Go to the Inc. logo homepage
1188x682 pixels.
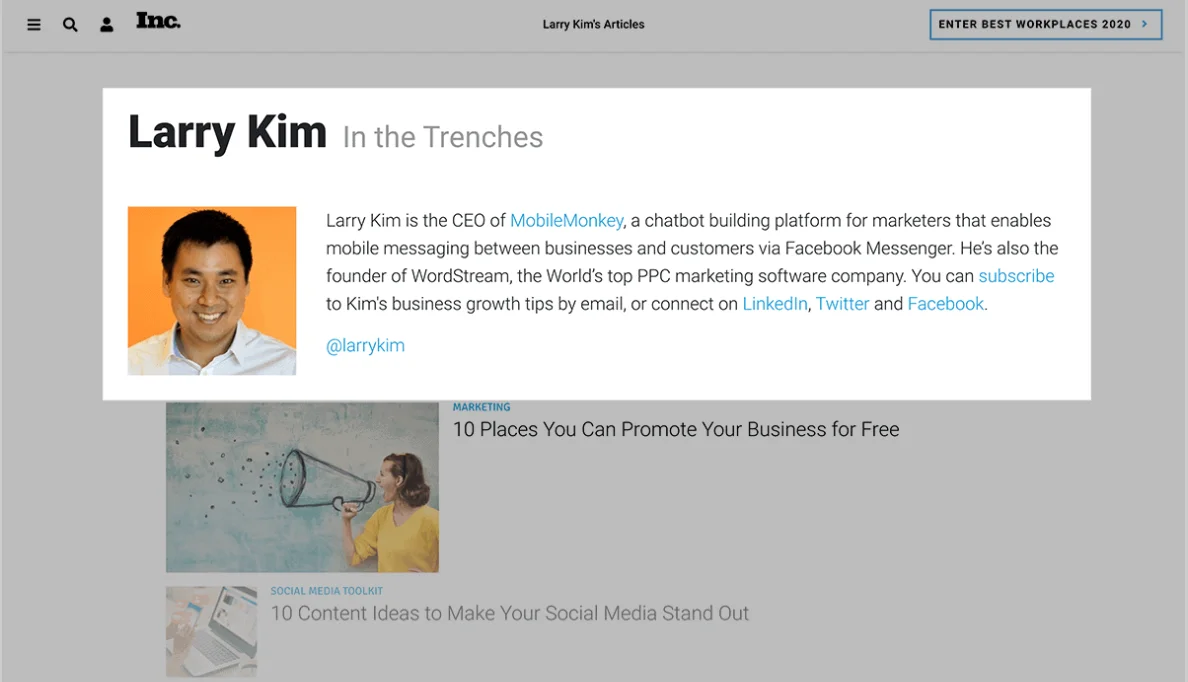tap(158, 21)
